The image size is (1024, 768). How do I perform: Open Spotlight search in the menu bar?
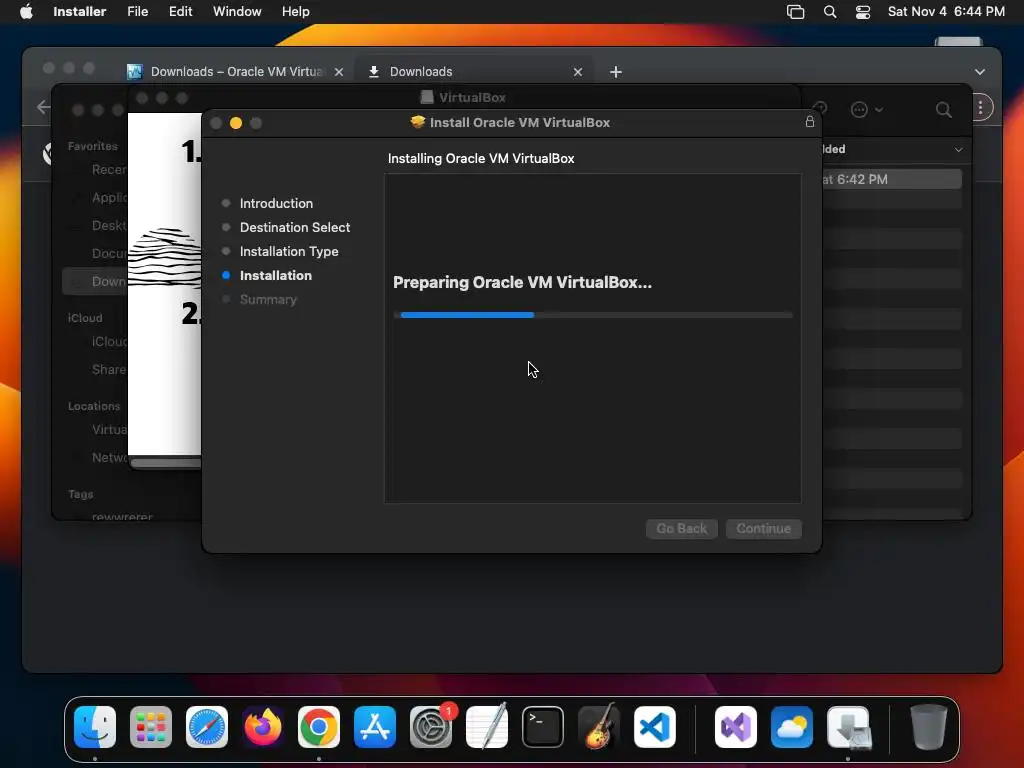830,12
